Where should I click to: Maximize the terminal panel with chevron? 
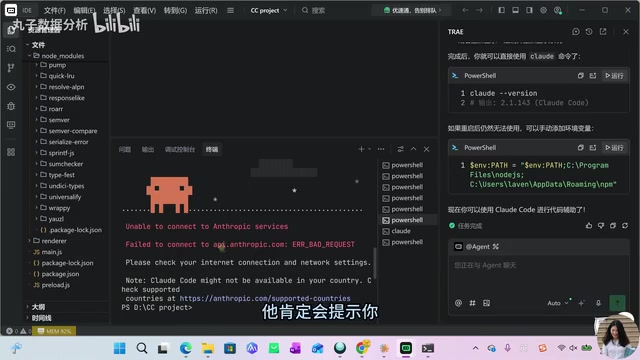pos(413,149)
